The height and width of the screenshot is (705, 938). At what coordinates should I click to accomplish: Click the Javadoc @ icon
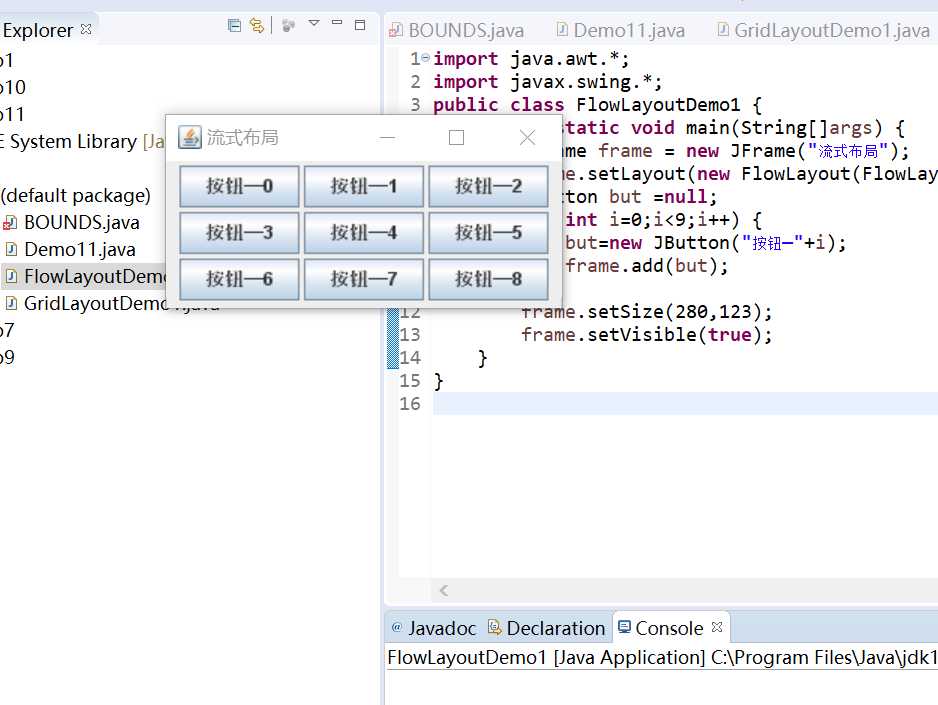pyautogui.click(x=397, y=627)
